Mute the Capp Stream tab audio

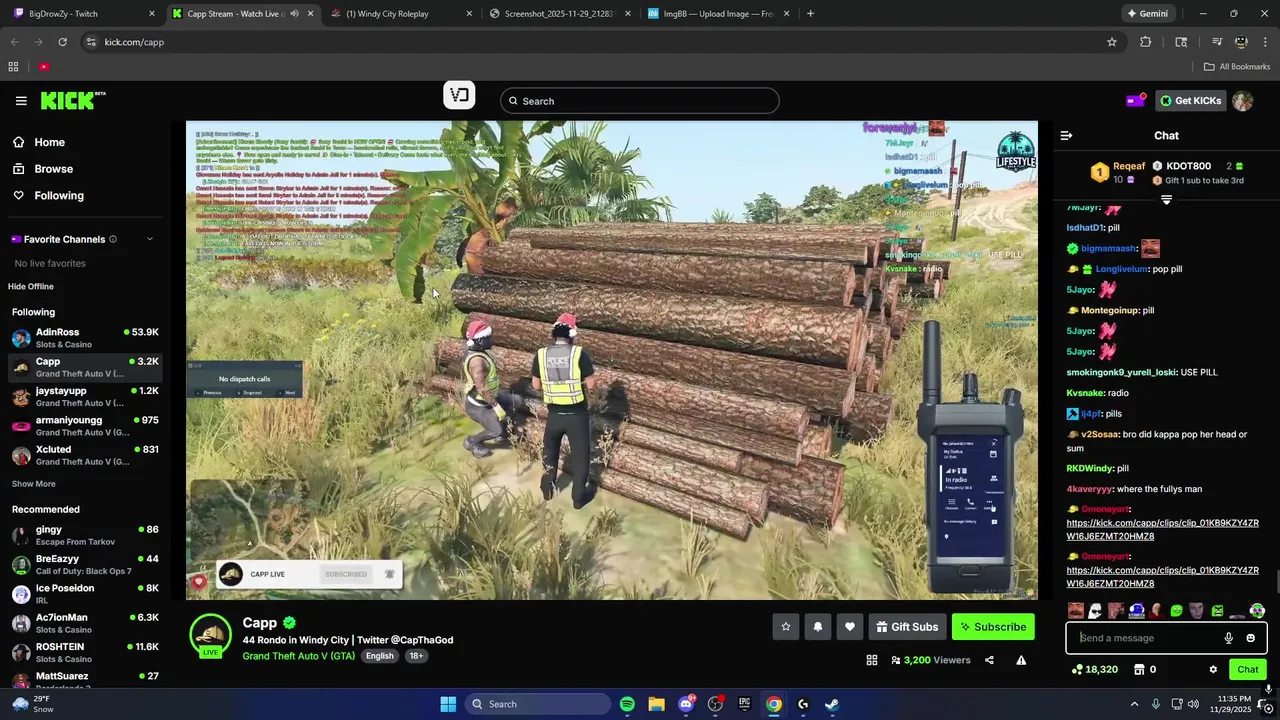tap(294, 14)
